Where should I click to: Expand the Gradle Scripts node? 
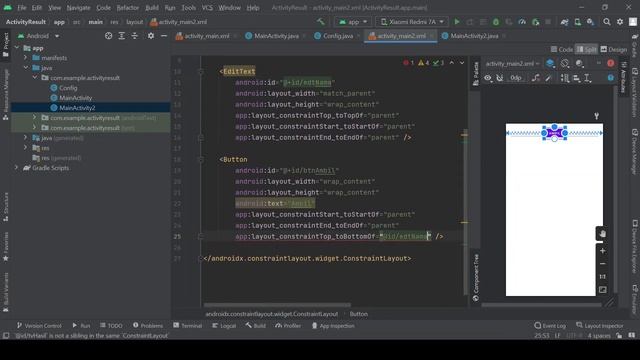coord(17,167)
